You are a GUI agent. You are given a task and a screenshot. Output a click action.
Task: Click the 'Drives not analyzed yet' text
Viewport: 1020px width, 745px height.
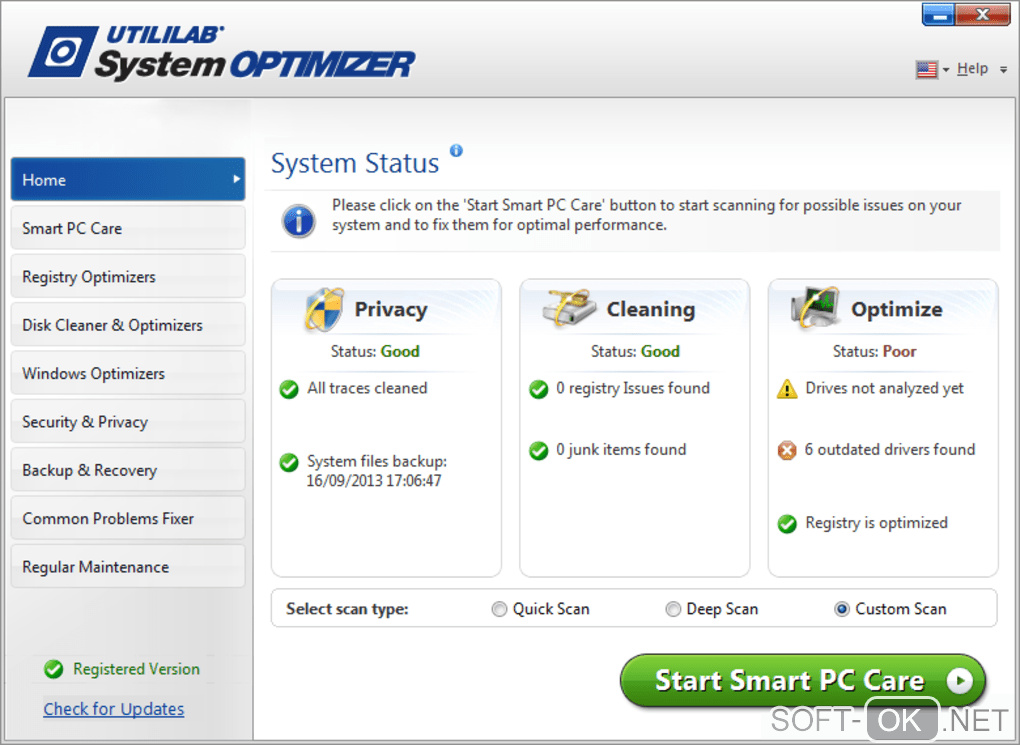885,388
